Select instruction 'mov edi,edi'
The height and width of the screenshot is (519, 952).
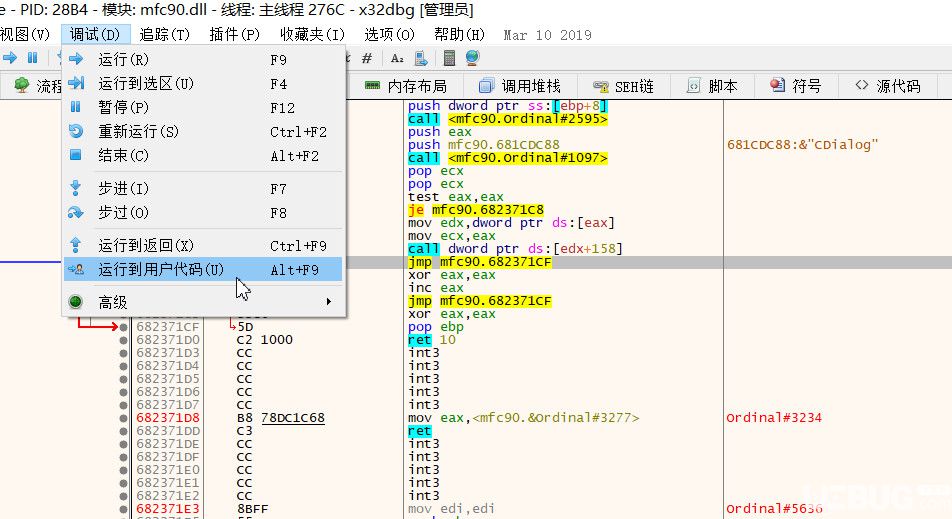451,509
